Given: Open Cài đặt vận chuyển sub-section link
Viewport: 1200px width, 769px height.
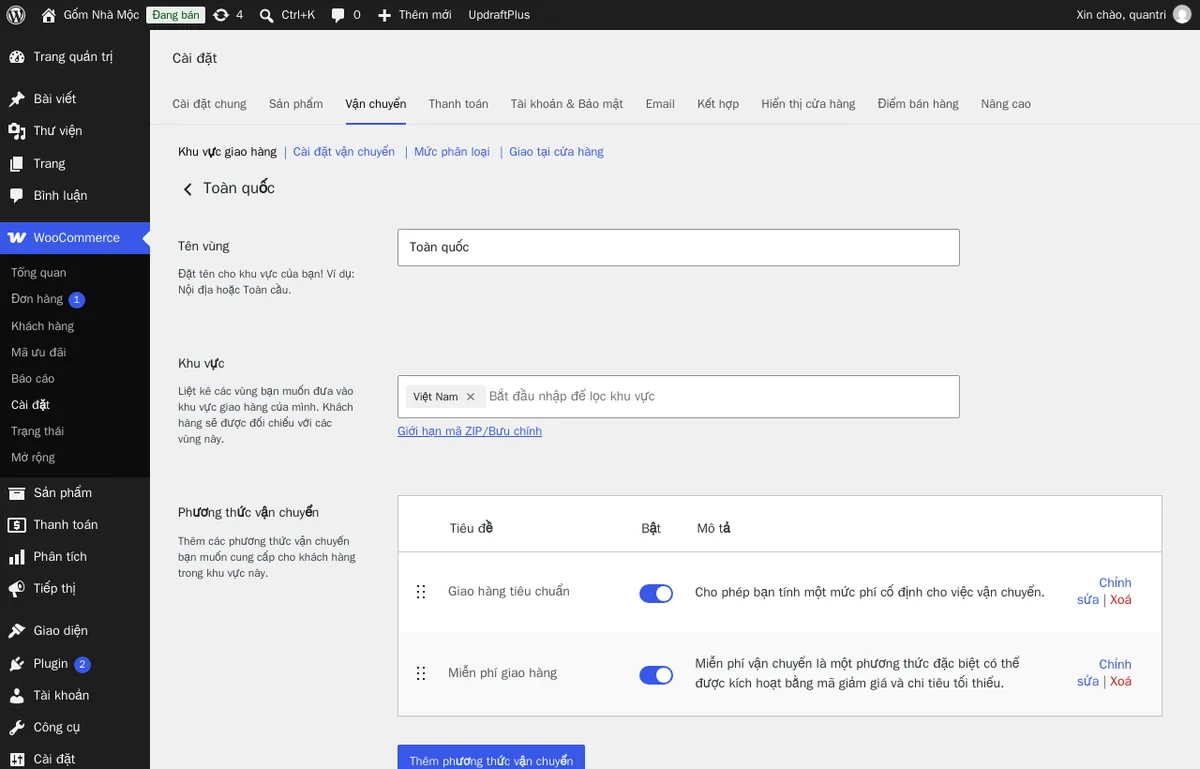Looking at the screenshot, I should (x=344, y=152).
